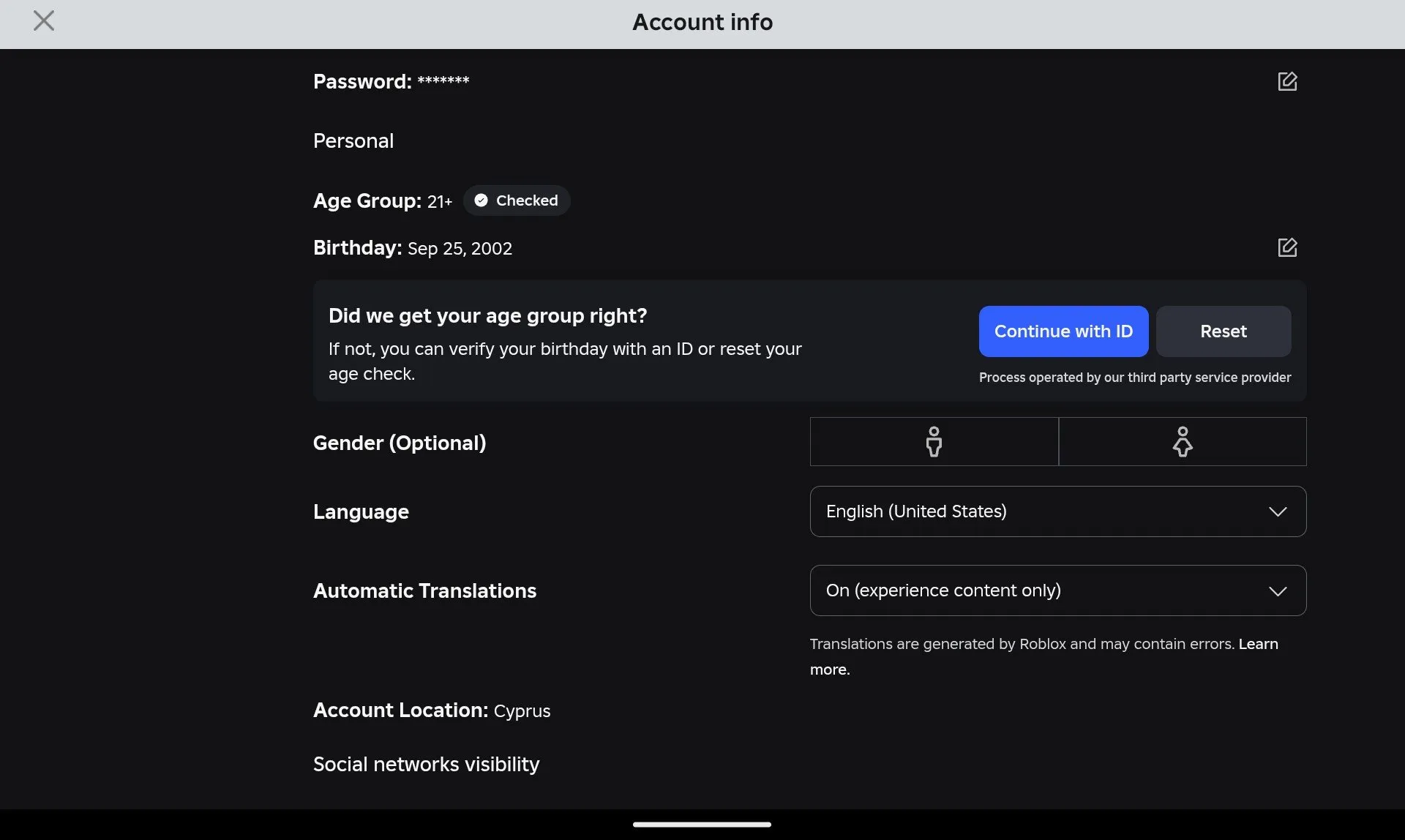Follow the Learn more translations link

coord(1258,644)
